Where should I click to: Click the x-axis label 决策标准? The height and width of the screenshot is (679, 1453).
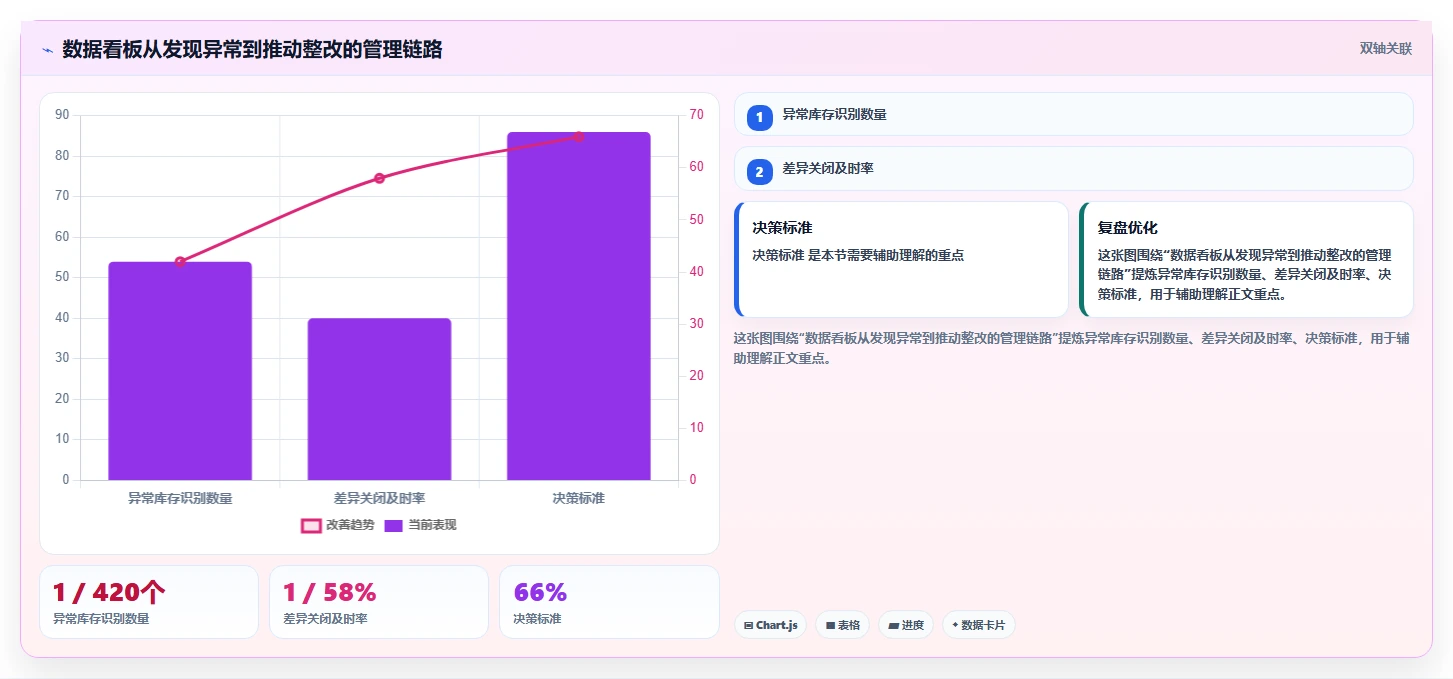[x=578, y=497]
